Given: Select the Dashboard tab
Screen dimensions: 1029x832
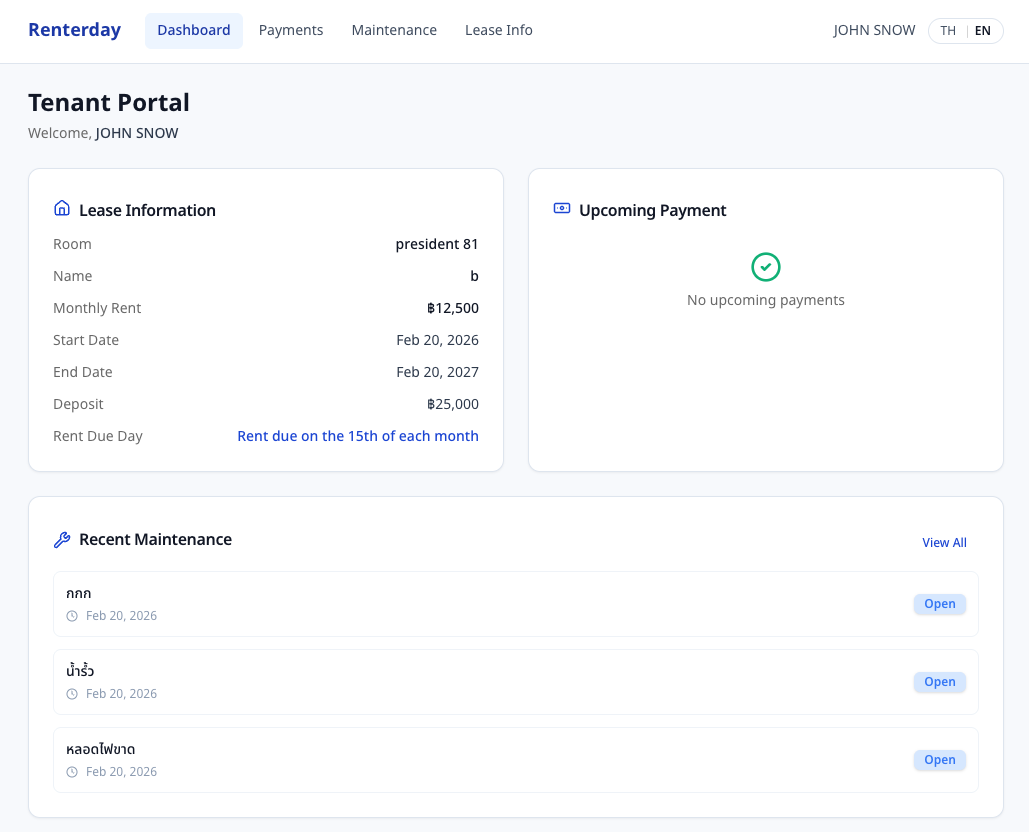Looking at the screenshot, I should tap(194, 31).
